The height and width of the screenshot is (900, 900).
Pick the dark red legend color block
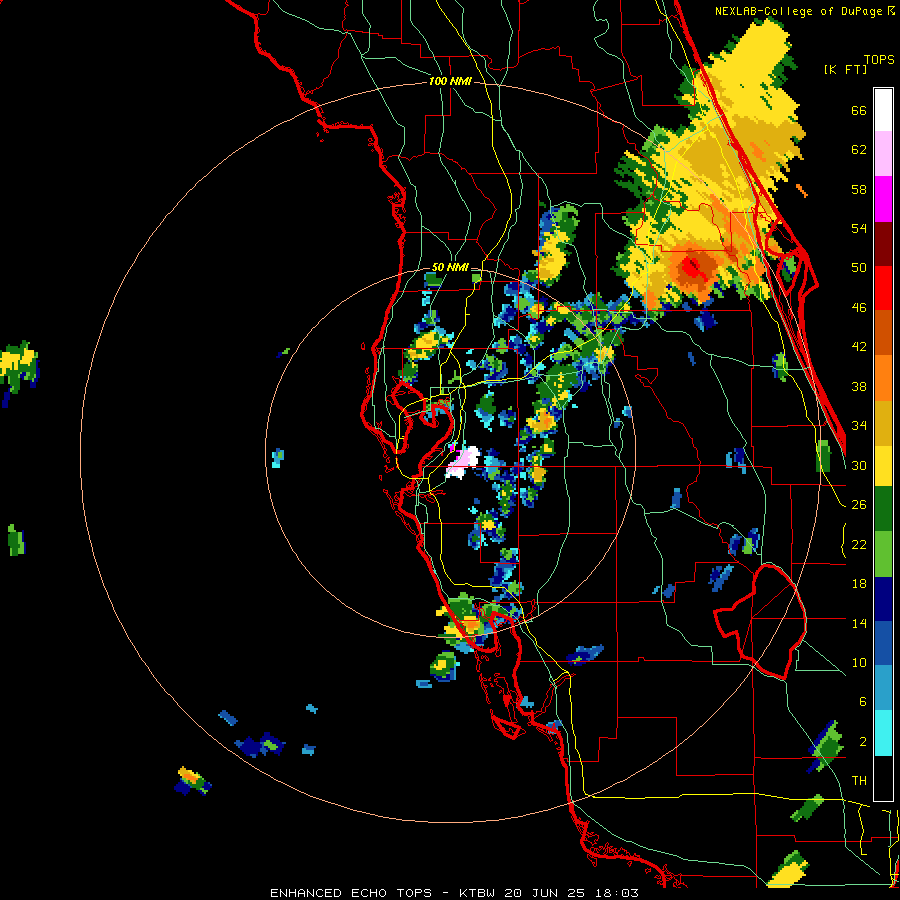(883, 243)
